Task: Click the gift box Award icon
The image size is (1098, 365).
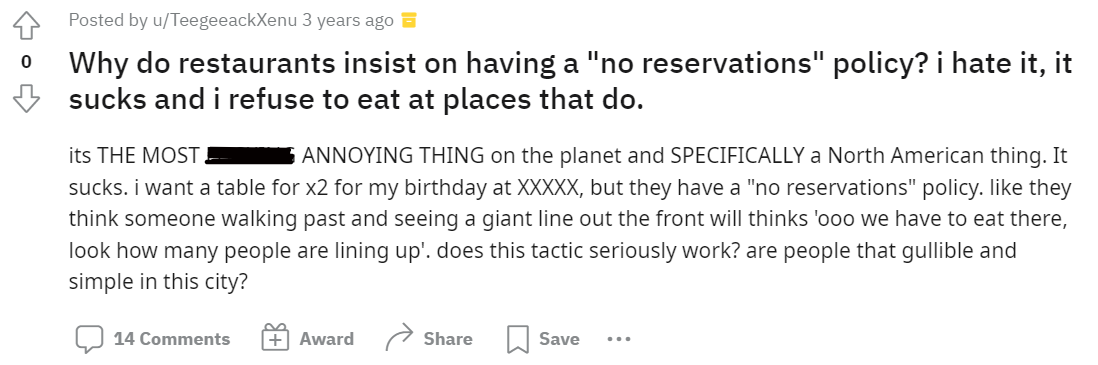Action: click(275, 339)
